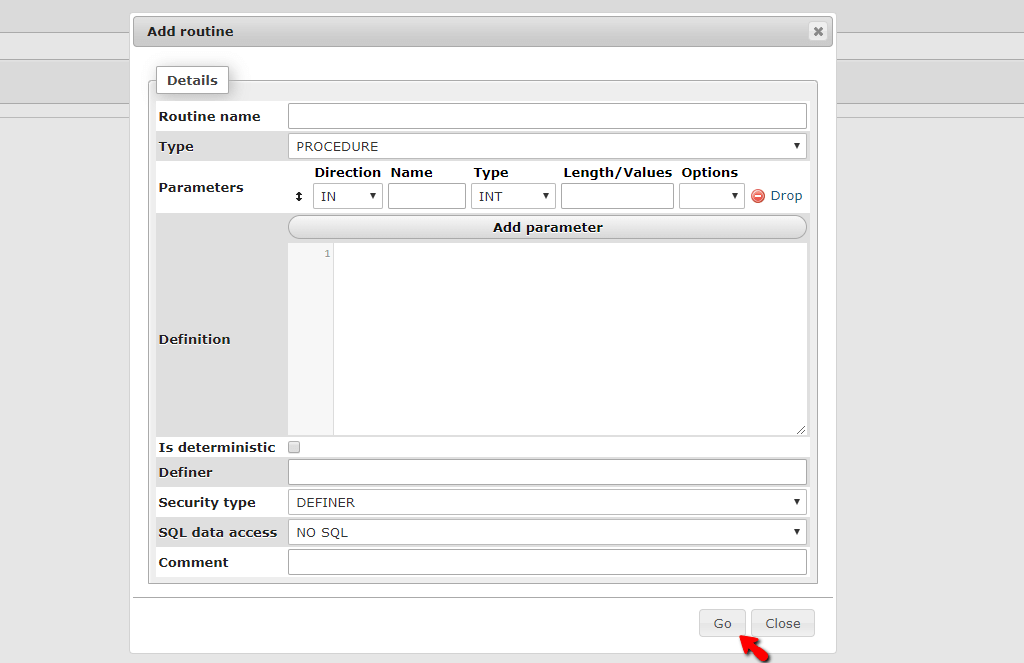1024x663 pixels.
Task: Click the Length/Values column header
Action: pyautogui.click(x=617, y=172)
